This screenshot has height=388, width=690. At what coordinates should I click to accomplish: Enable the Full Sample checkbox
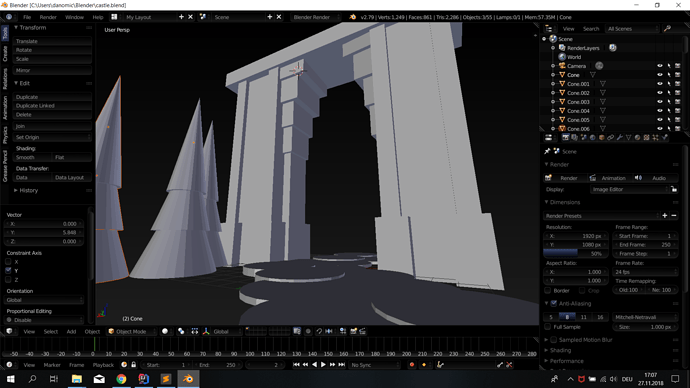(548, 327)
